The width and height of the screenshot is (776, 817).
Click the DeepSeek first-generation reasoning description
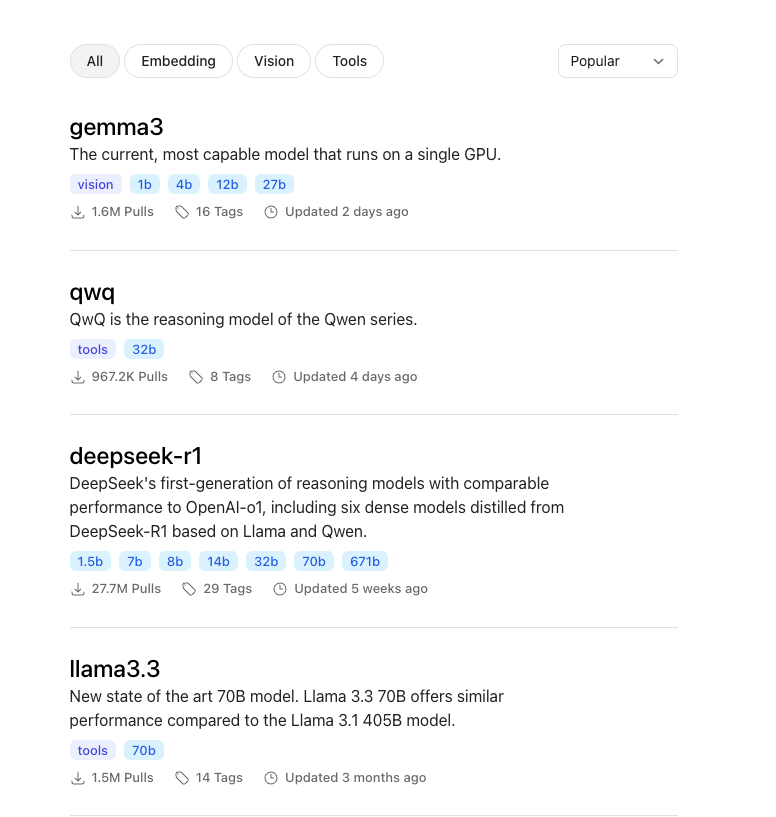point(317,507)
